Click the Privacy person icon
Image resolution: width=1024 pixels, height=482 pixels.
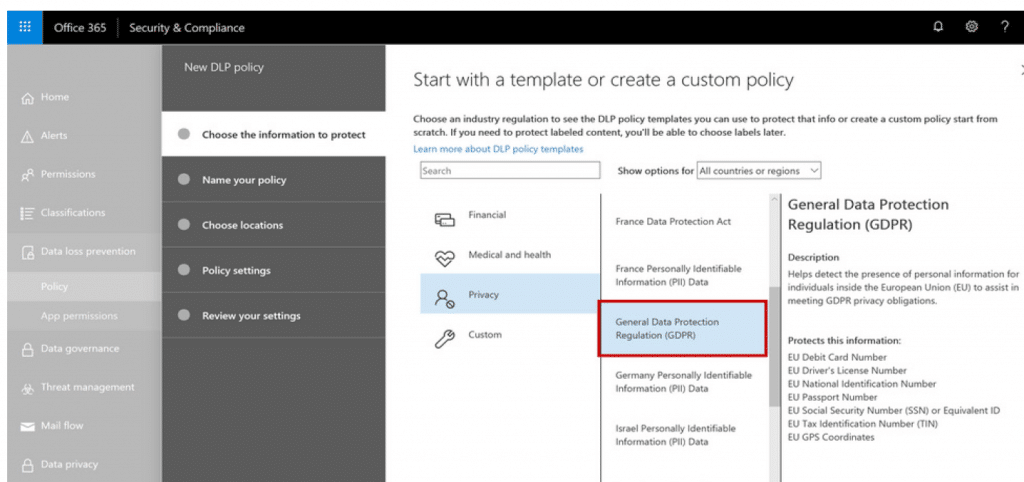pos(445,298)
